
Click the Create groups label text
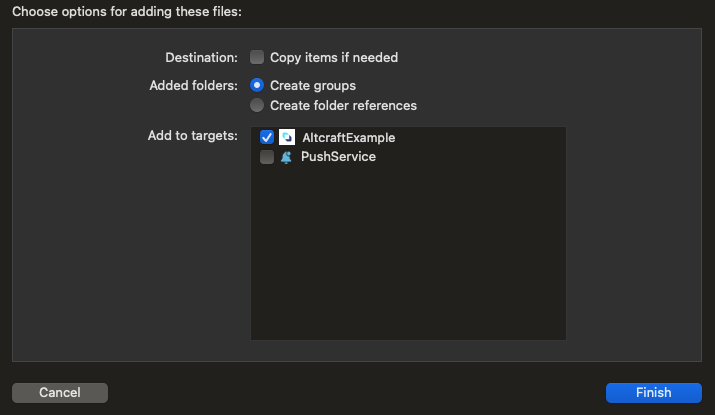tap(313, 86)
